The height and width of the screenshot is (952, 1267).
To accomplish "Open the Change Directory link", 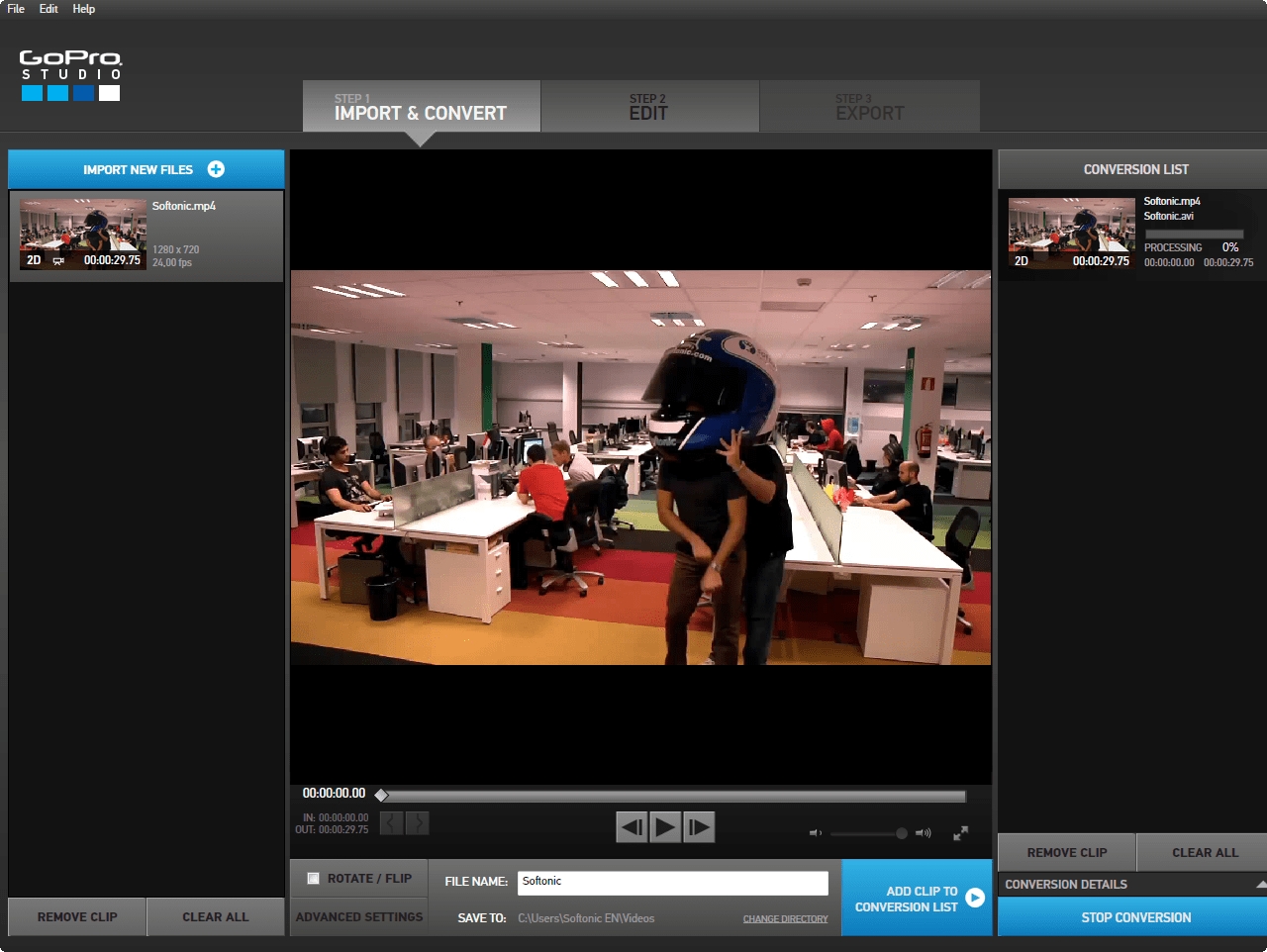I will coord(785,919).
